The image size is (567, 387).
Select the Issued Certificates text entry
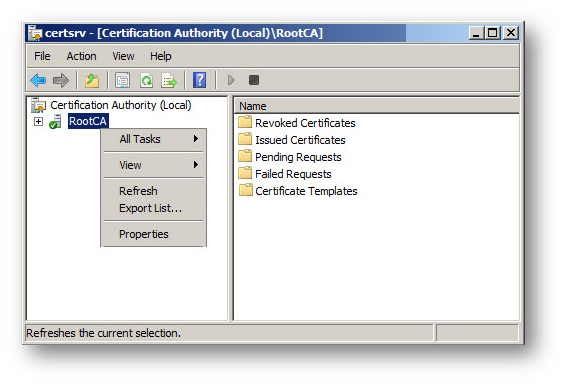tap(300, 140)
